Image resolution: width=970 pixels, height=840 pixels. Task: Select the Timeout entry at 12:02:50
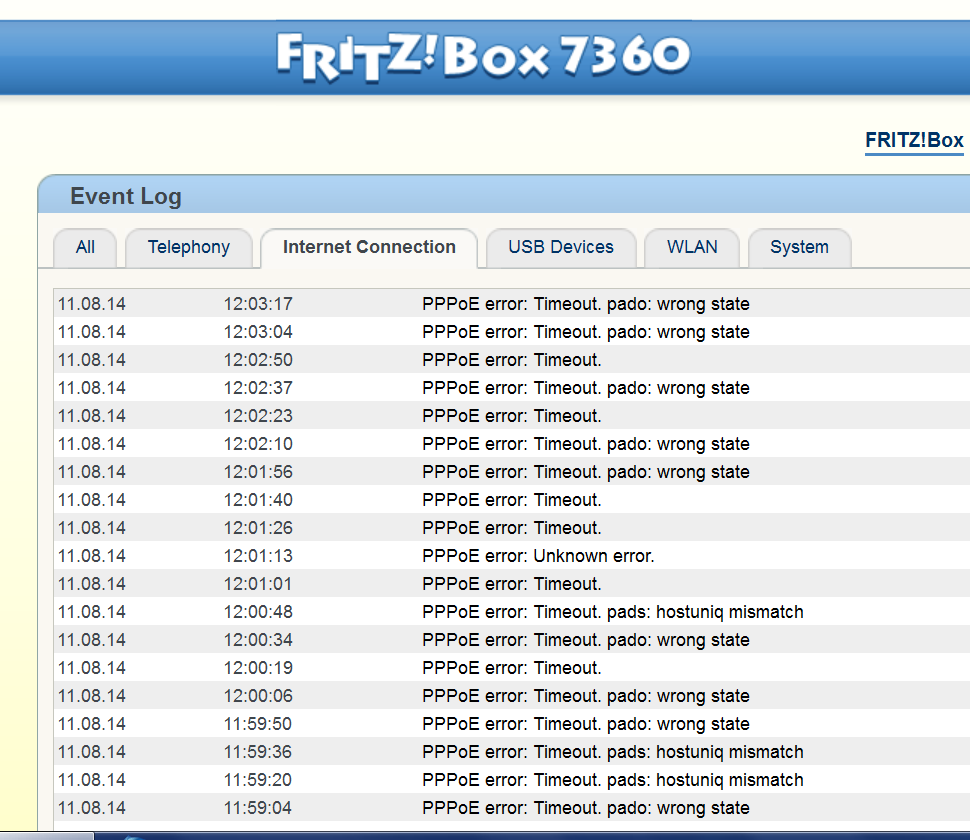(x=512, y=360)
